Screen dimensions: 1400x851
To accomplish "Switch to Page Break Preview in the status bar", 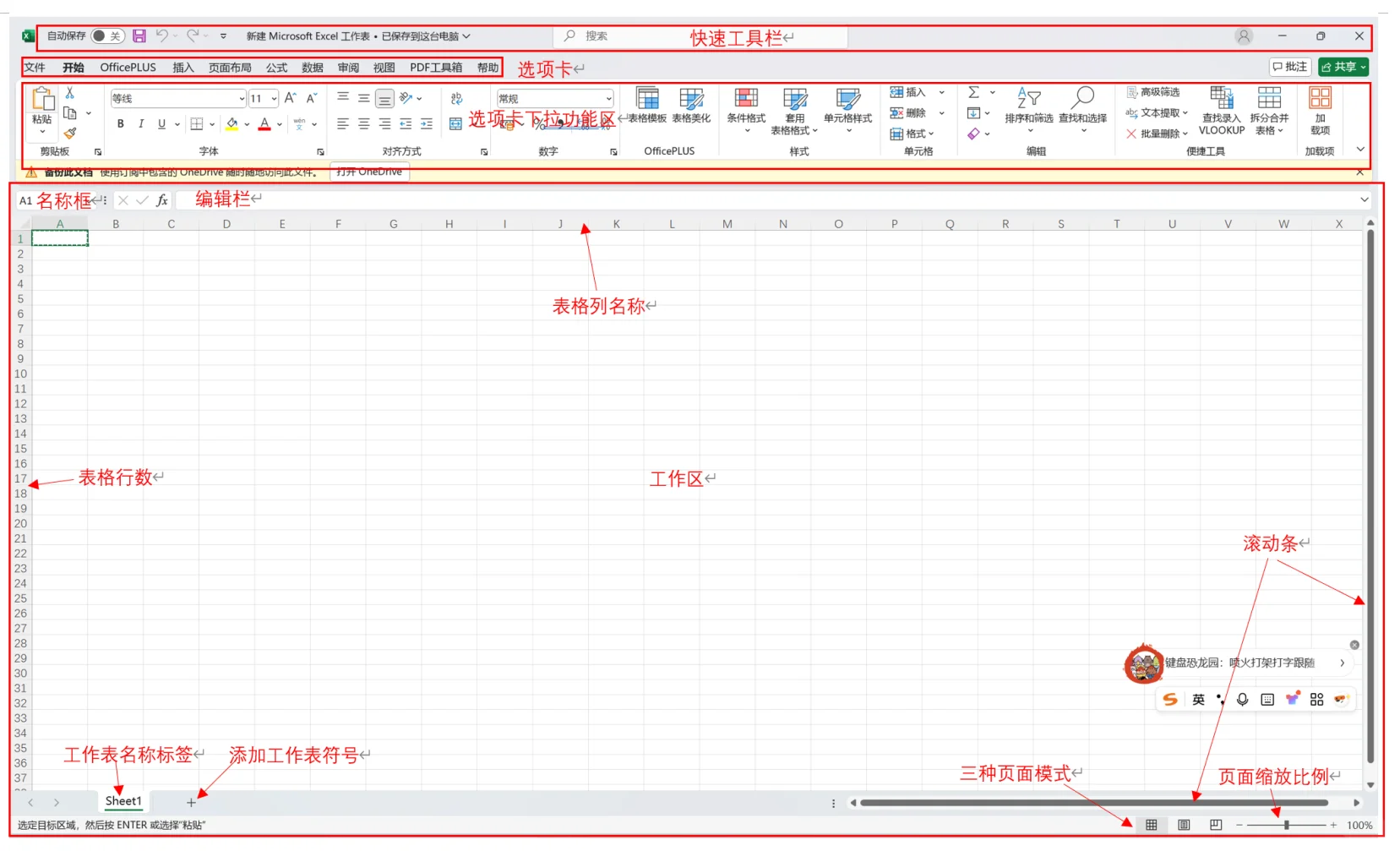I will point(1216,825).
